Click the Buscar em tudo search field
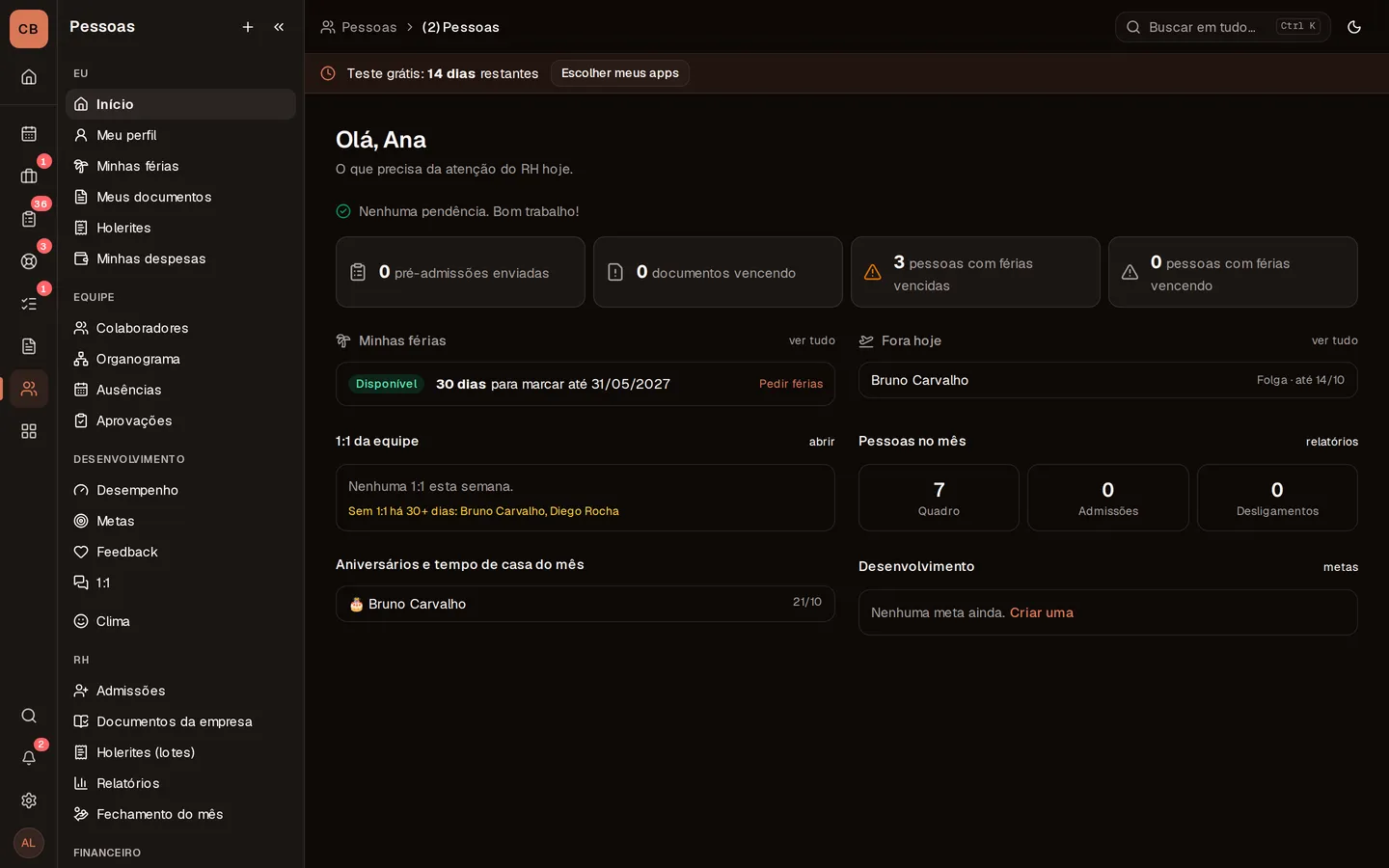The image size is (1389, 868). [1223, 27]
